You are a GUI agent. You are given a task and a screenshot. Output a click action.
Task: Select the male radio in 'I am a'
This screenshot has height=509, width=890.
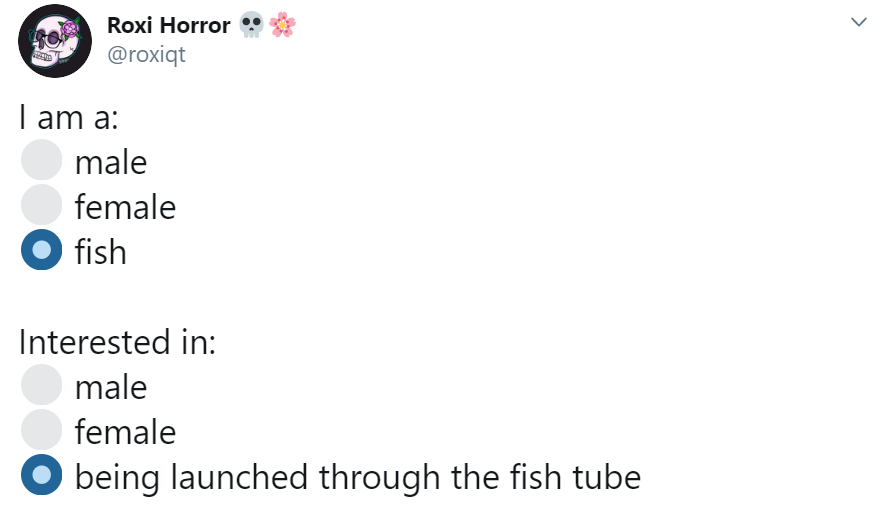click(x=41, y=159)
